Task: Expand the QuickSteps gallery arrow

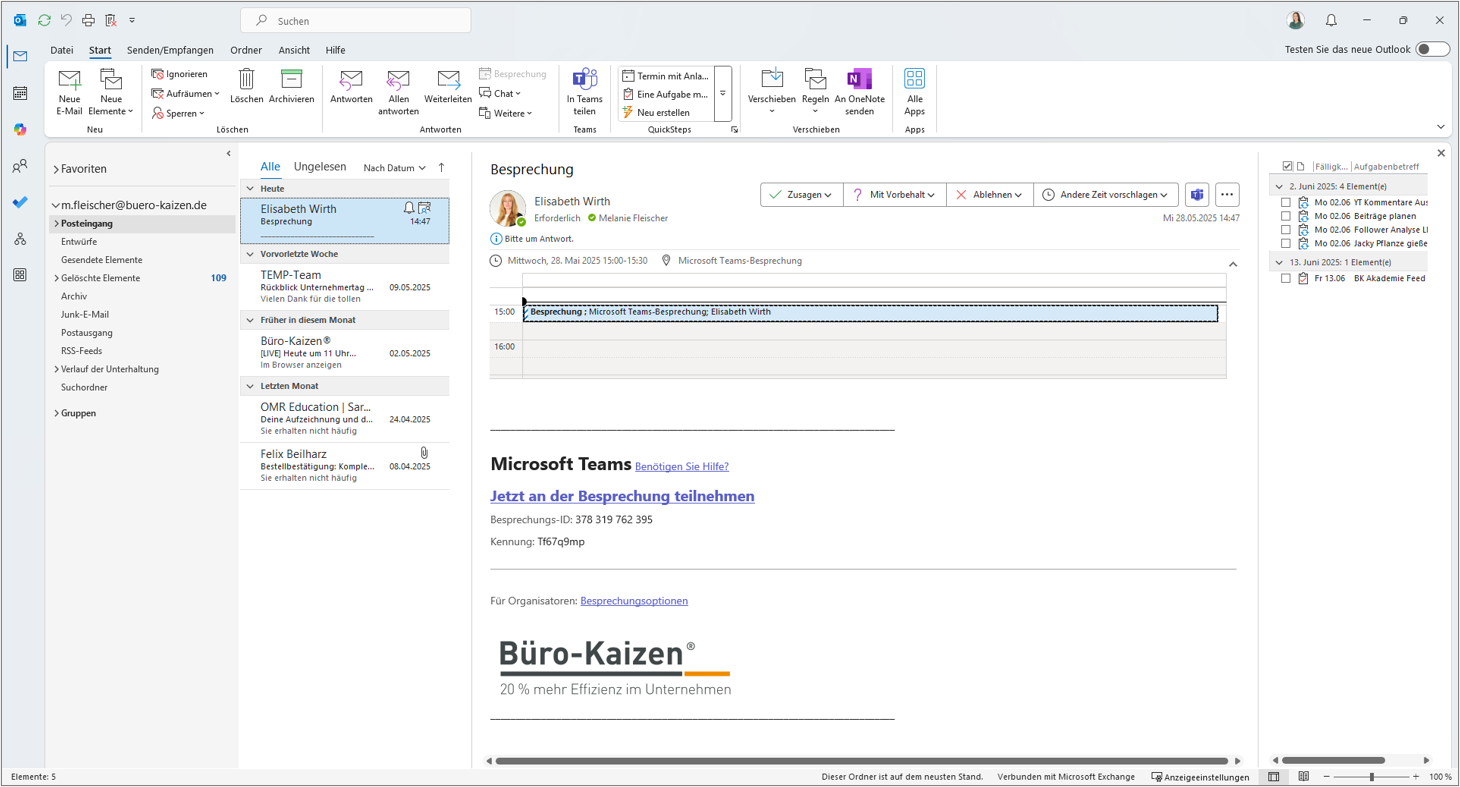Action: [723, 94]
